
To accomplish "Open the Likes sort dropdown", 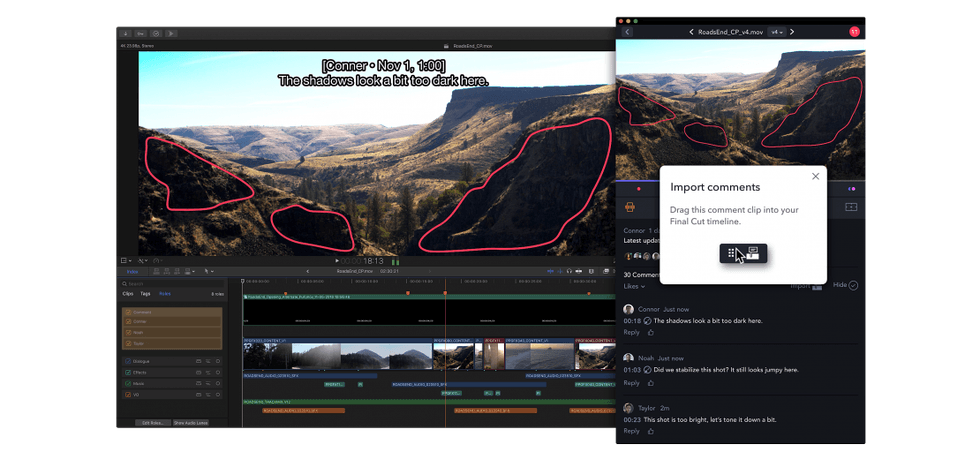I will pos(634,286).
